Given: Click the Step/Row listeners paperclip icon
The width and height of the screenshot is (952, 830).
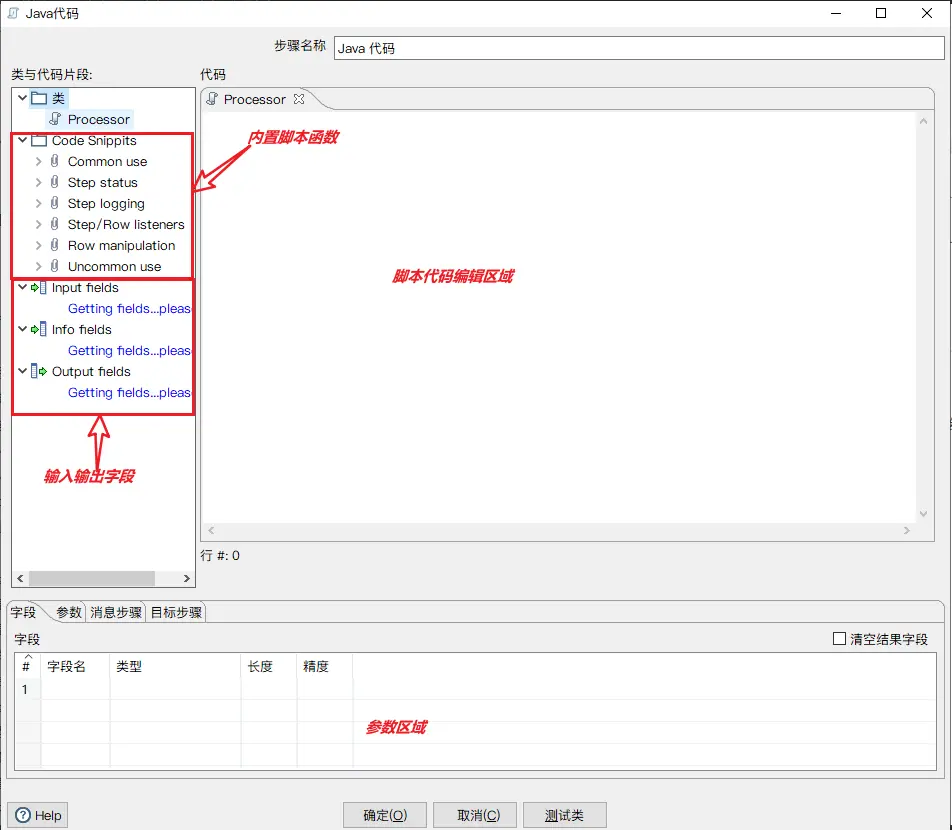Looking at the screenshot, I should click(x=55, y=224).
